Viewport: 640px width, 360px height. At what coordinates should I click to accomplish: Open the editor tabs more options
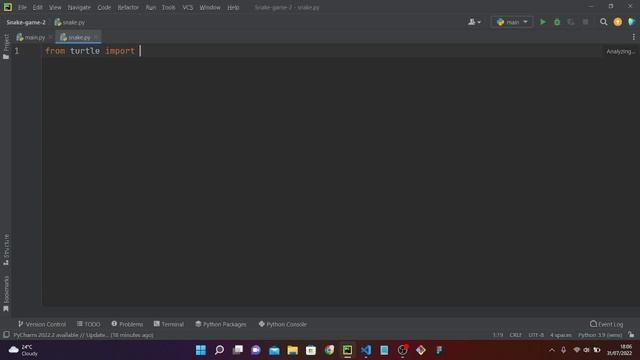[633, 37]
